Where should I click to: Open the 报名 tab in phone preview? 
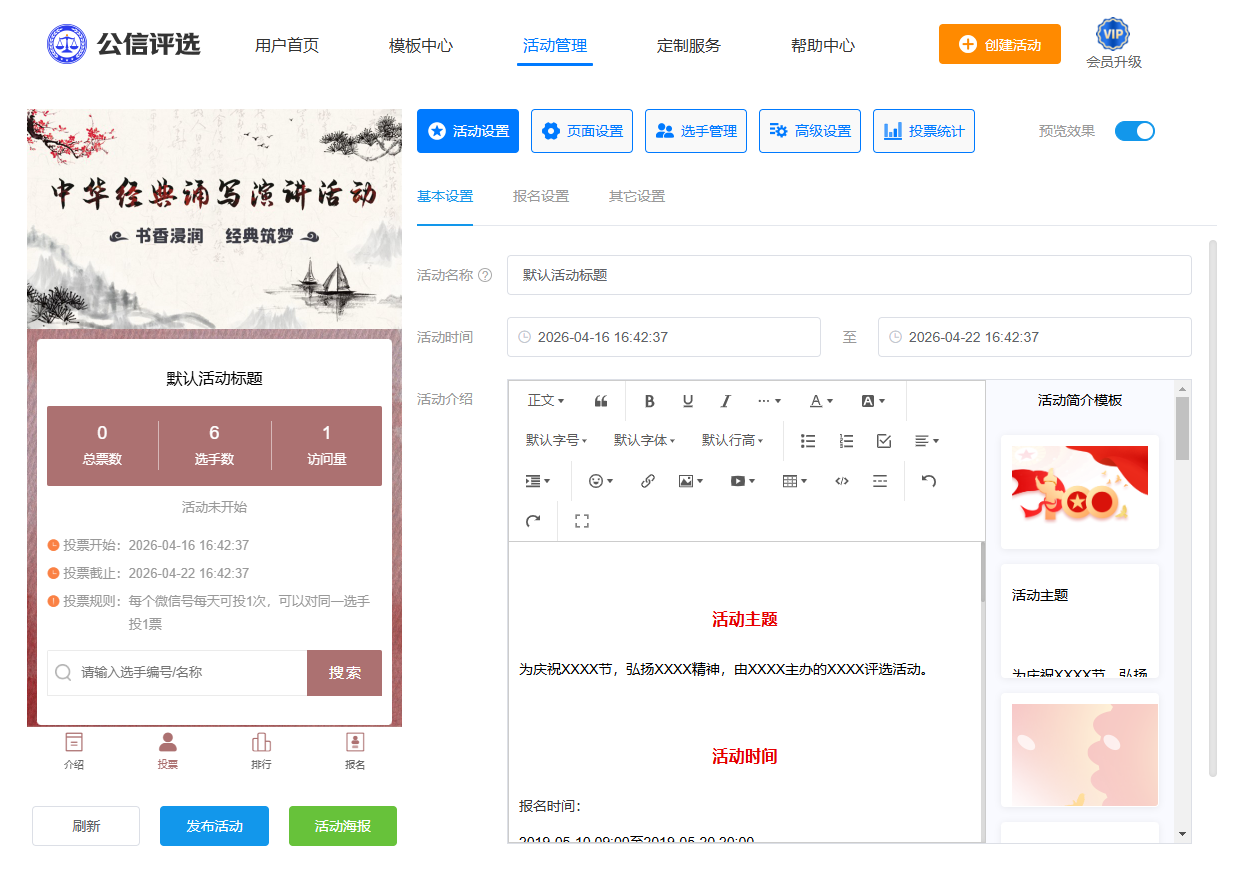pyautogui.click(x=355, y=751)
